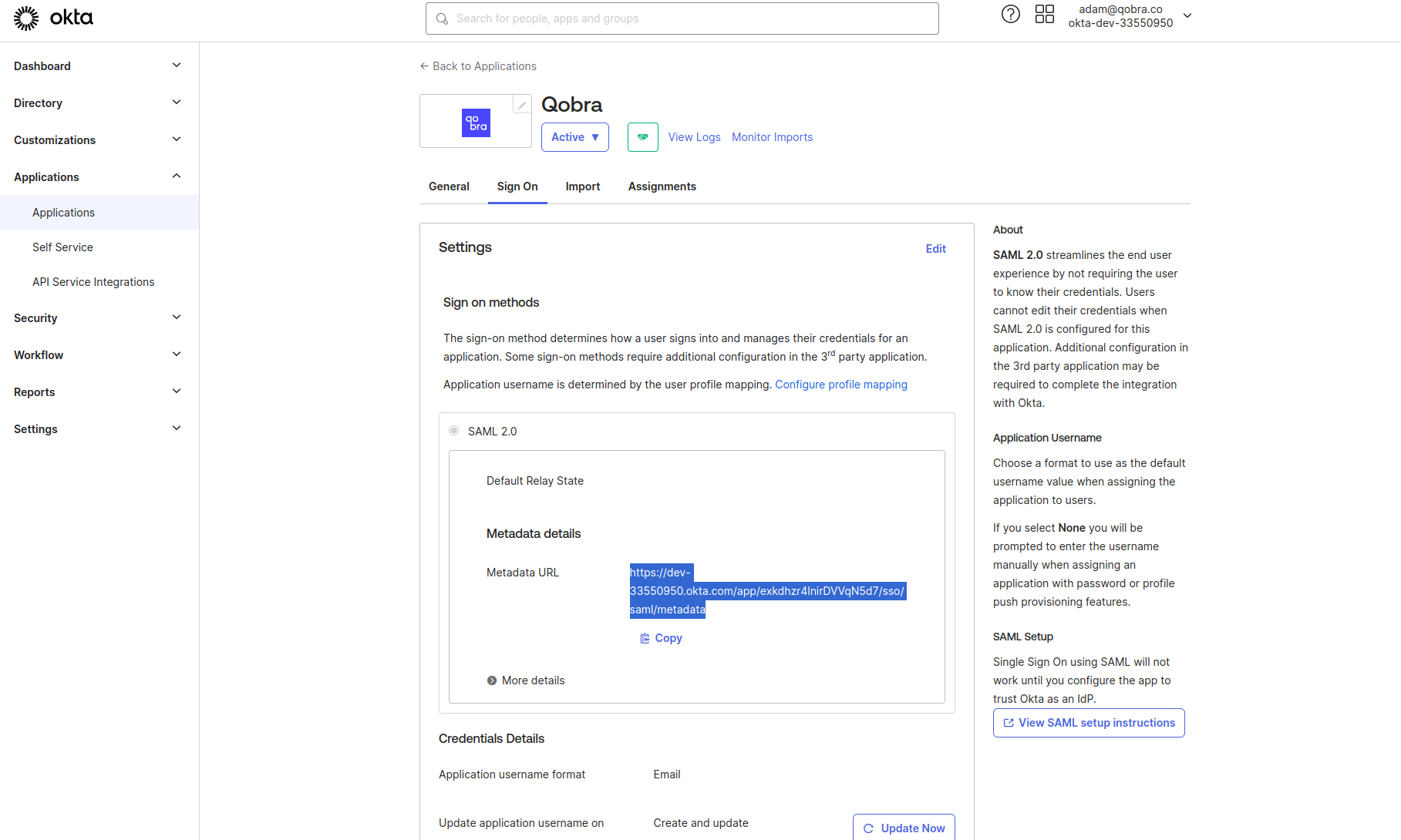Click the adam@qobra.co account label

pyautogui.click(x=1120, y=9)
